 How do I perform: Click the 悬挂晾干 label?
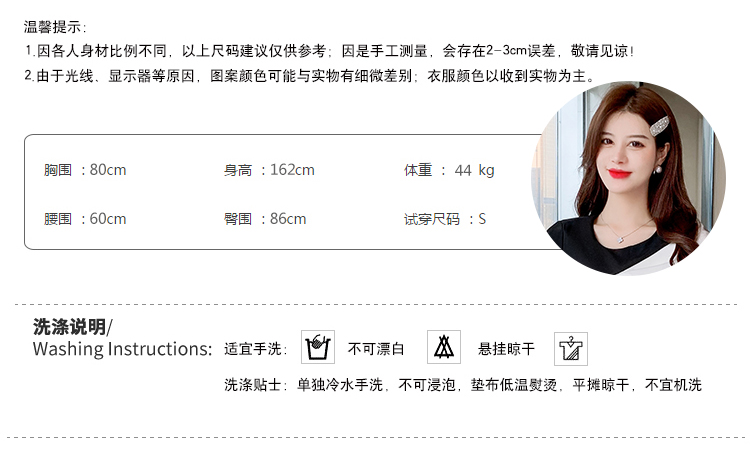click(x=506, y=349)
